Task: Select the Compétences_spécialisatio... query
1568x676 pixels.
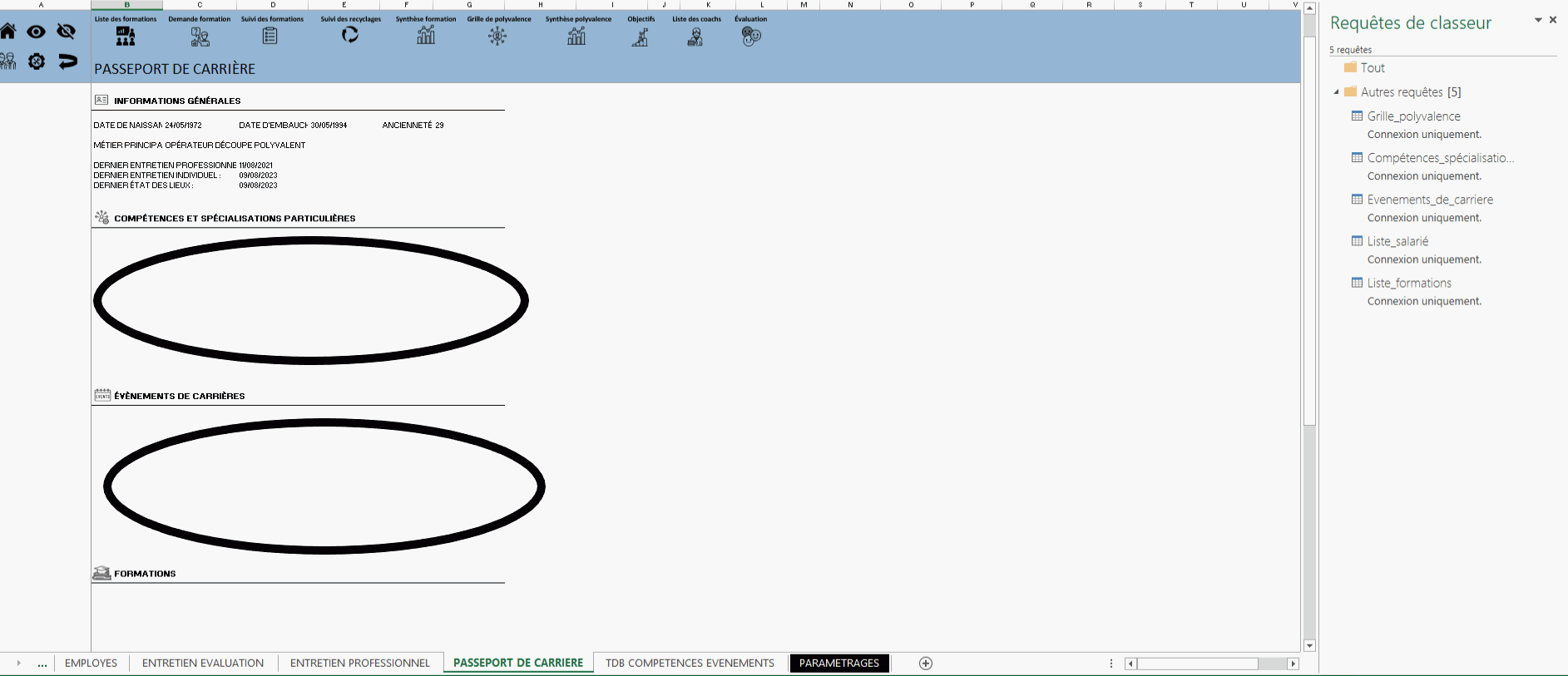Action: tap(1441, 158)
